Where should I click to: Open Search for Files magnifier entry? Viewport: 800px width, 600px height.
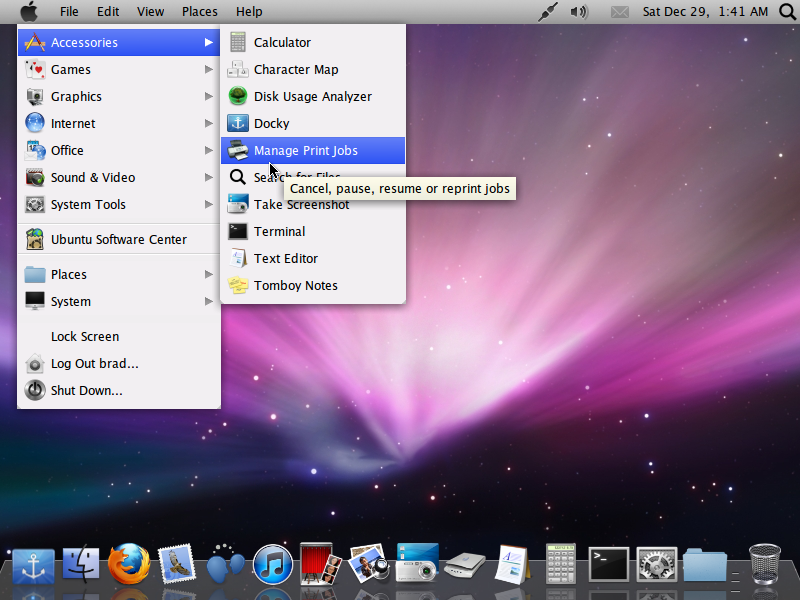[x=313, y=178]
